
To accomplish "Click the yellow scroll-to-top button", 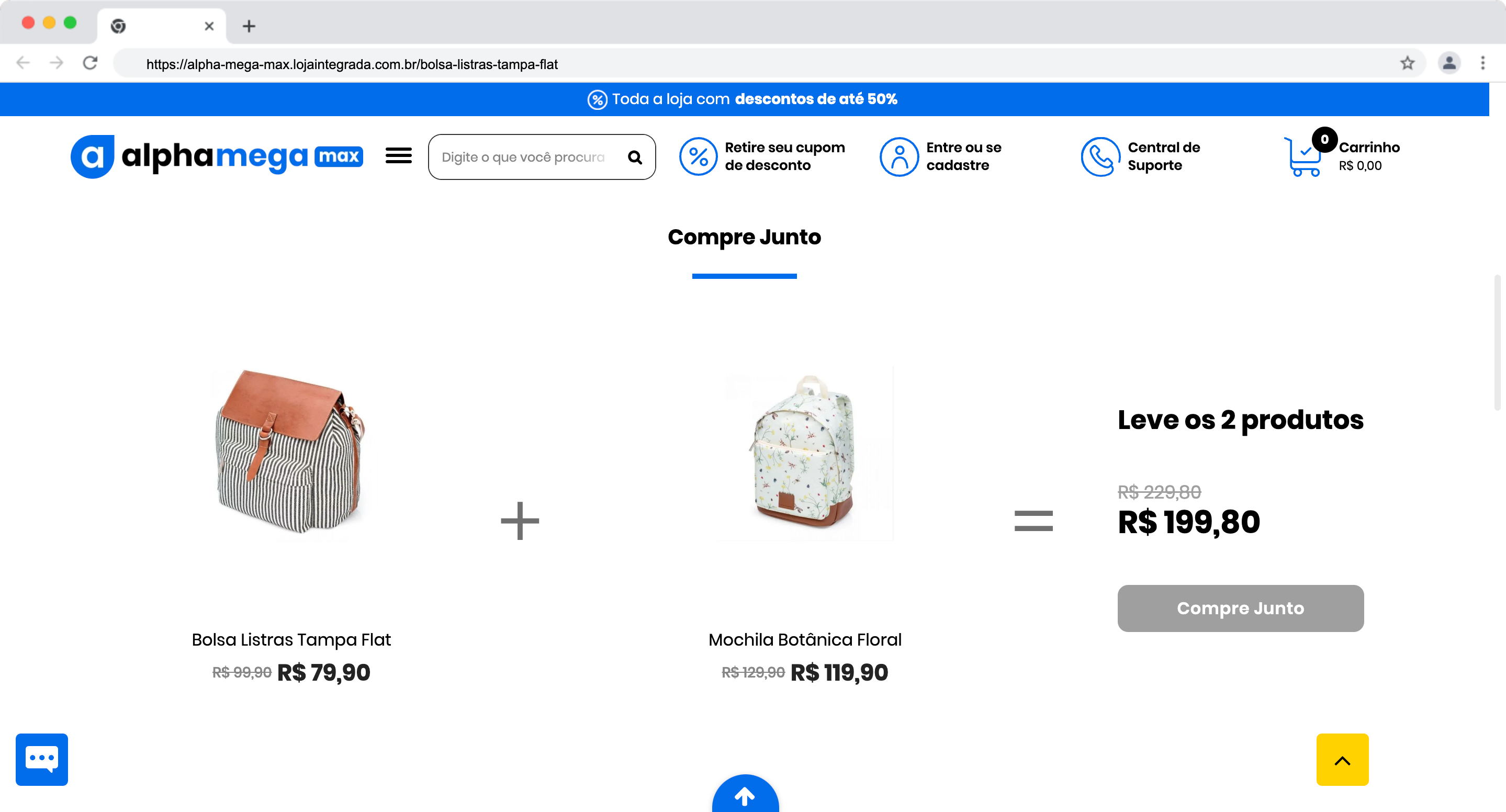I will tap(1342, 759).
